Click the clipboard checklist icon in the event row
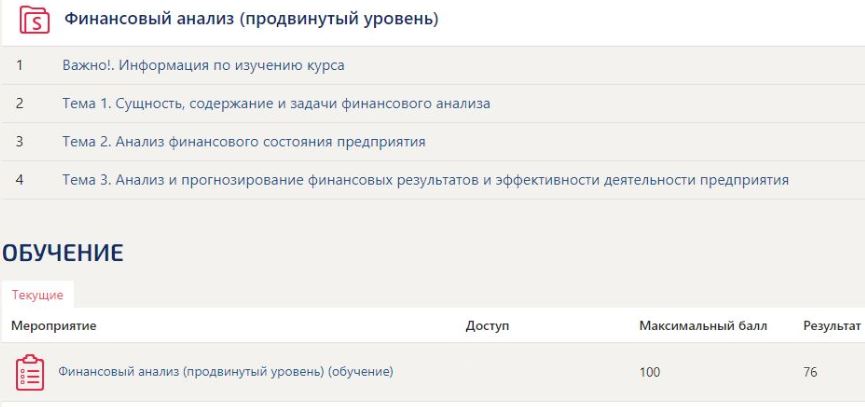The width and height of the screenshot is (865, 407). click(x=30, y=372)
